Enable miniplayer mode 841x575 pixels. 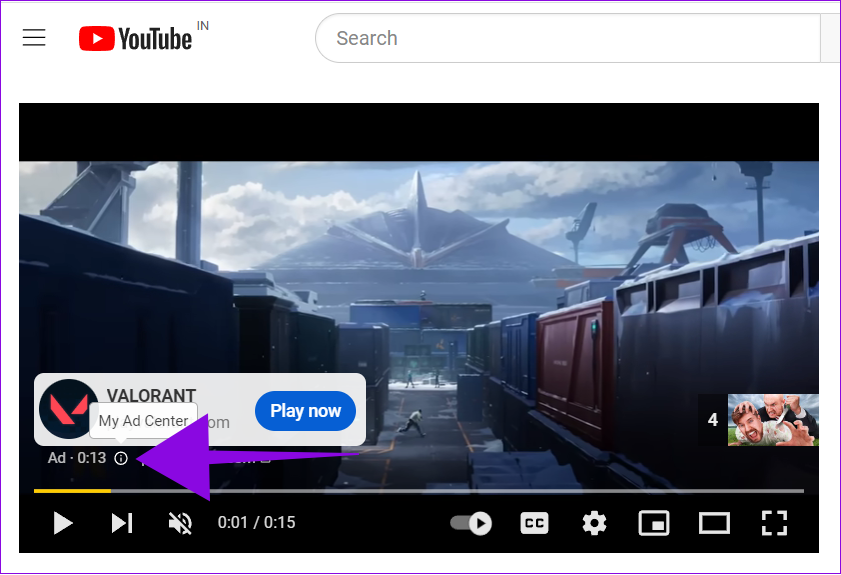654,523
